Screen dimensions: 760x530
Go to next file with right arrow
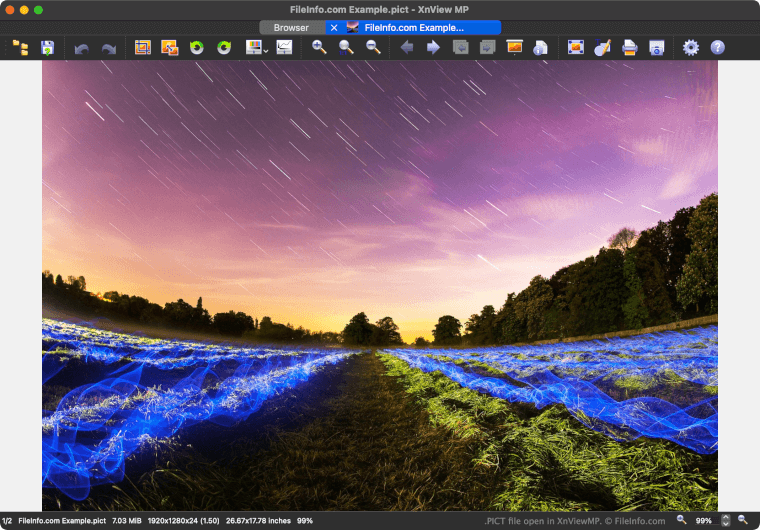tap(433, 47)
